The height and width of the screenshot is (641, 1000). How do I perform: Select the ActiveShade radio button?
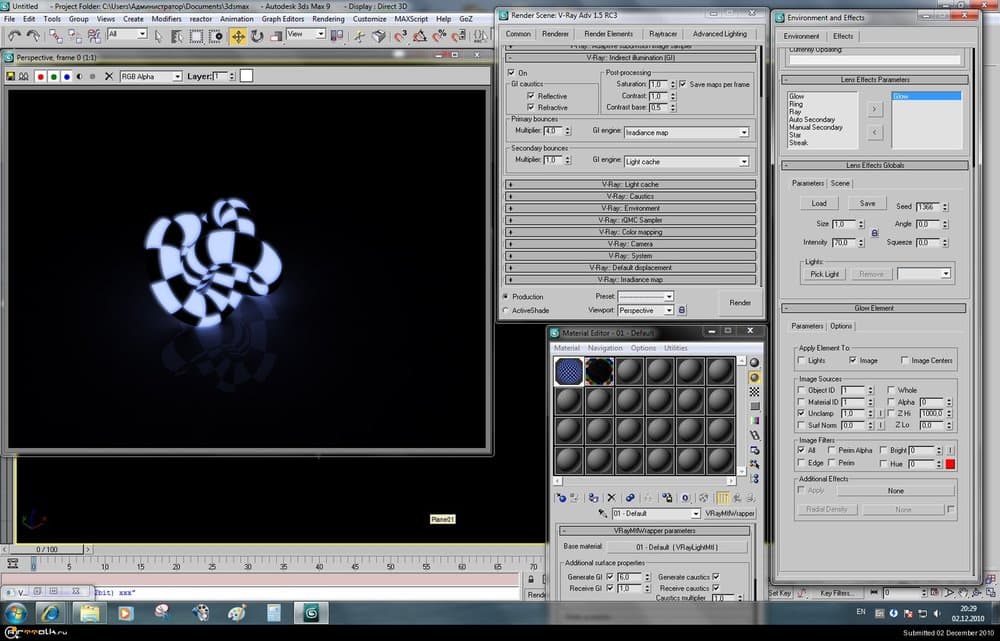click(506, 311)
